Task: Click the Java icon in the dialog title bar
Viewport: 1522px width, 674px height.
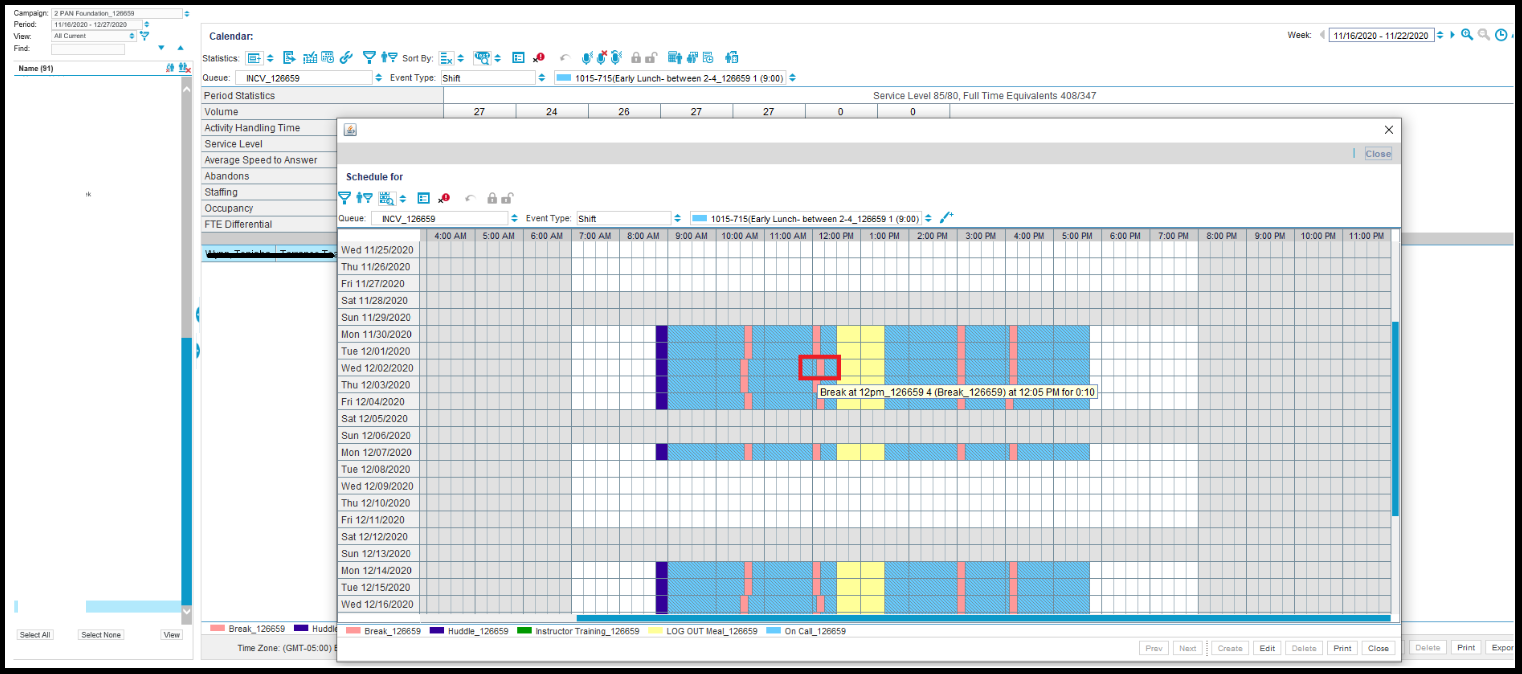Action: [x=350, y=130]
